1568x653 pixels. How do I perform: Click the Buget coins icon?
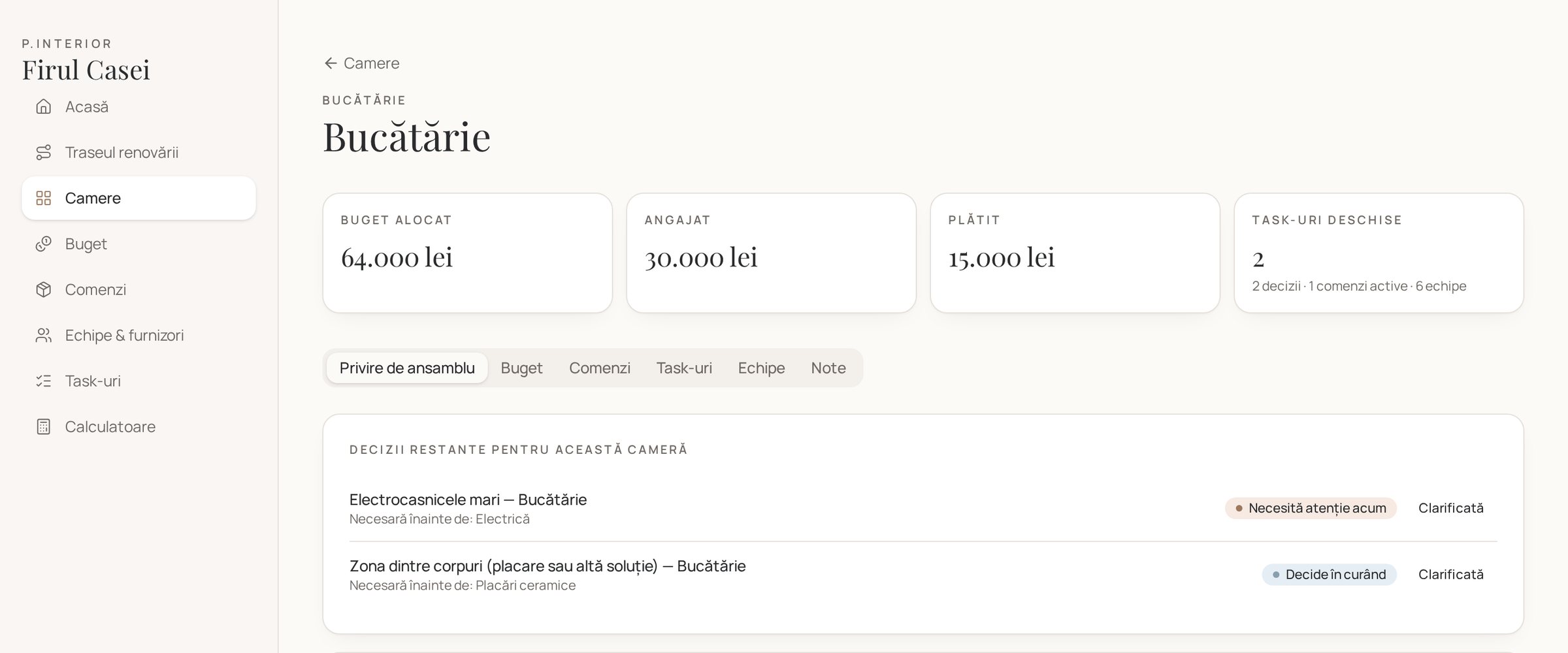(43, 244)
